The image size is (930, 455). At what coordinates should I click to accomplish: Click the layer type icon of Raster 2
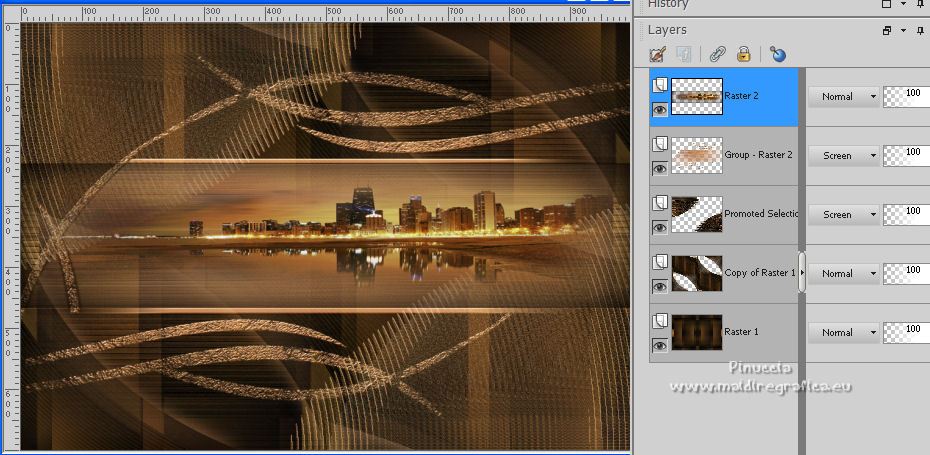(x=660, y=85)
